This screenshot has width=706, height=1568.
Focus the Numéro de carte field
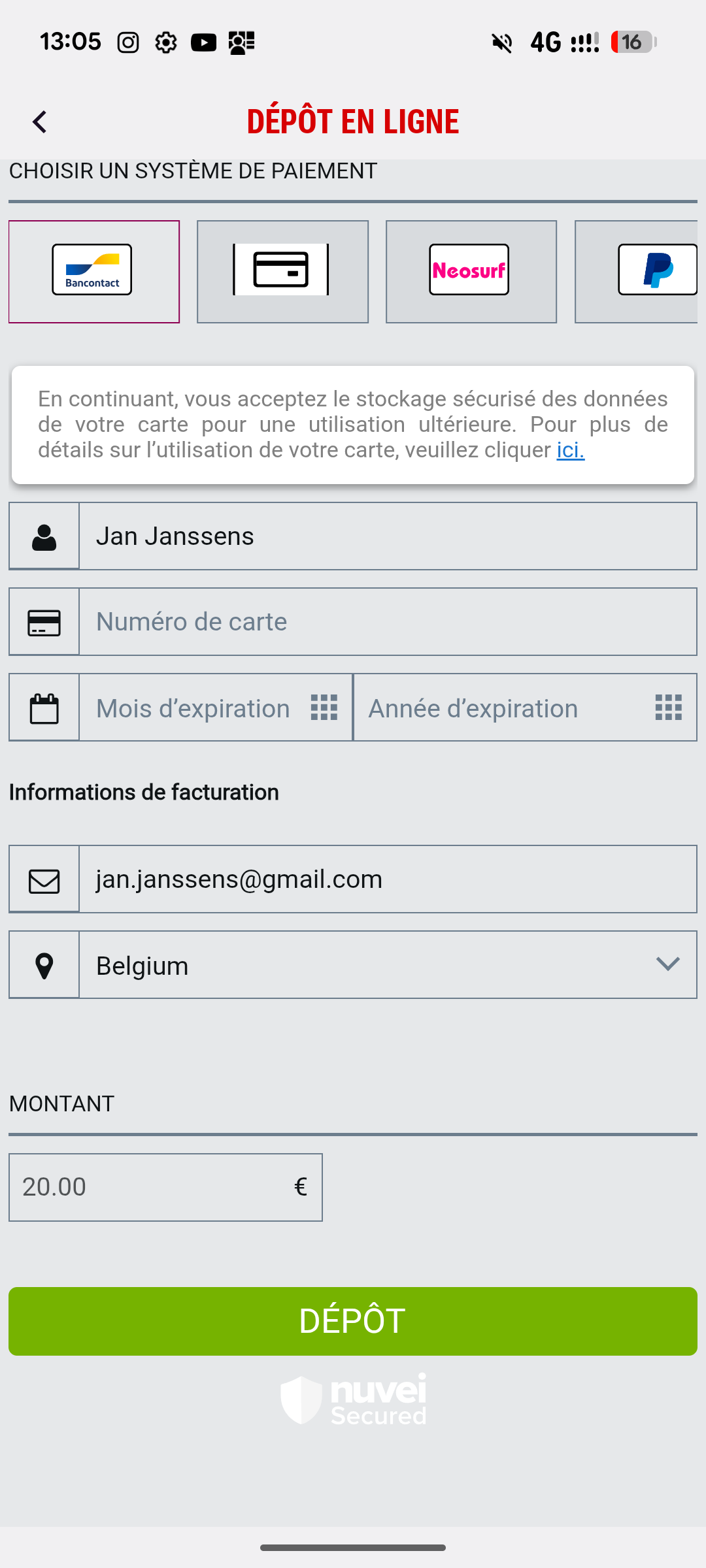click(387, 622)
